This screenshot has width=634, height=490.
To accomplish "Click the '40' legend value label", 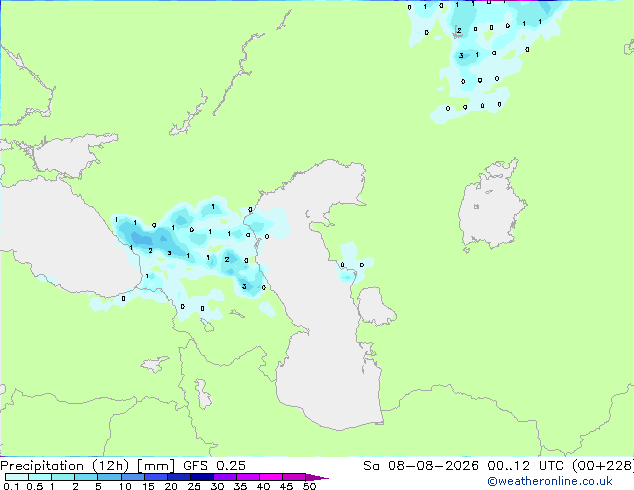I will click(x=263, y=486).
